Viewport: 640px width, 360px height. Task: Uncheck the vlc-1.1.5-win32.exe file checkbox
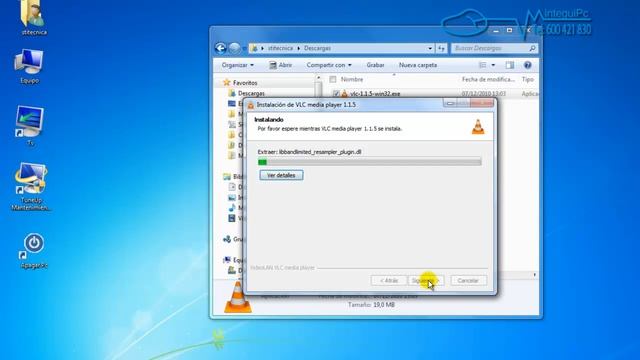pyautogui.click(x=336, y=93)
